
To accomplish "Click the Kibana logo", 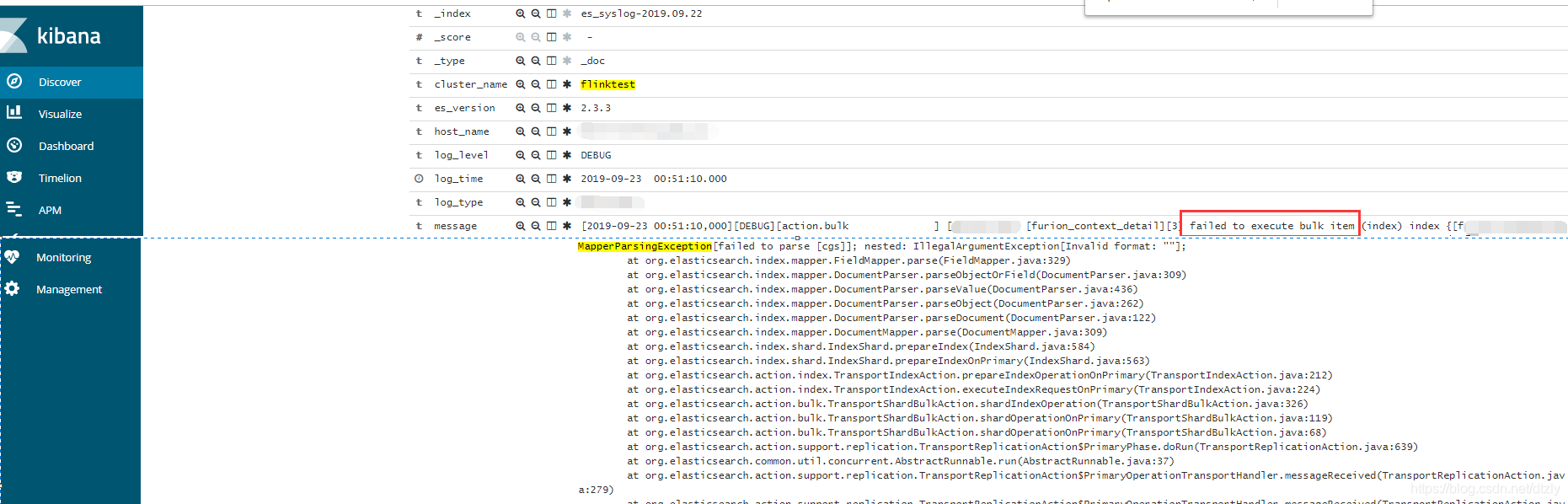I will 52,35.
